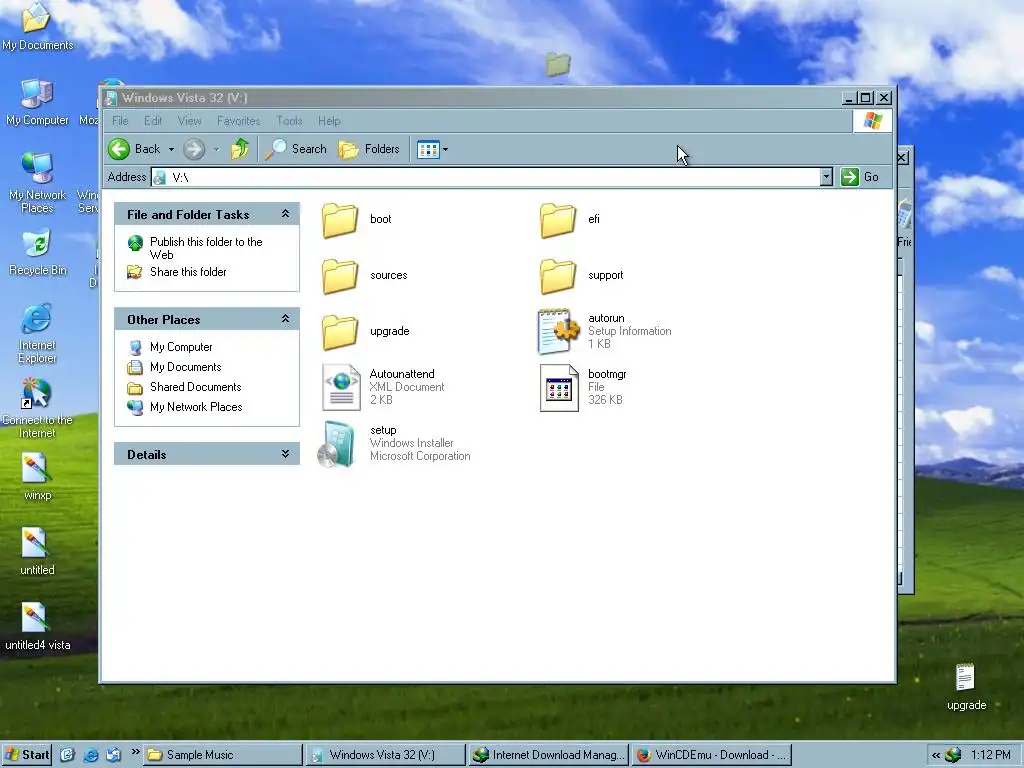The height and width of the screenshot is (768, 1024).
Task: Open the Forward history dropdown arrow
Action: tap(216, 150)
